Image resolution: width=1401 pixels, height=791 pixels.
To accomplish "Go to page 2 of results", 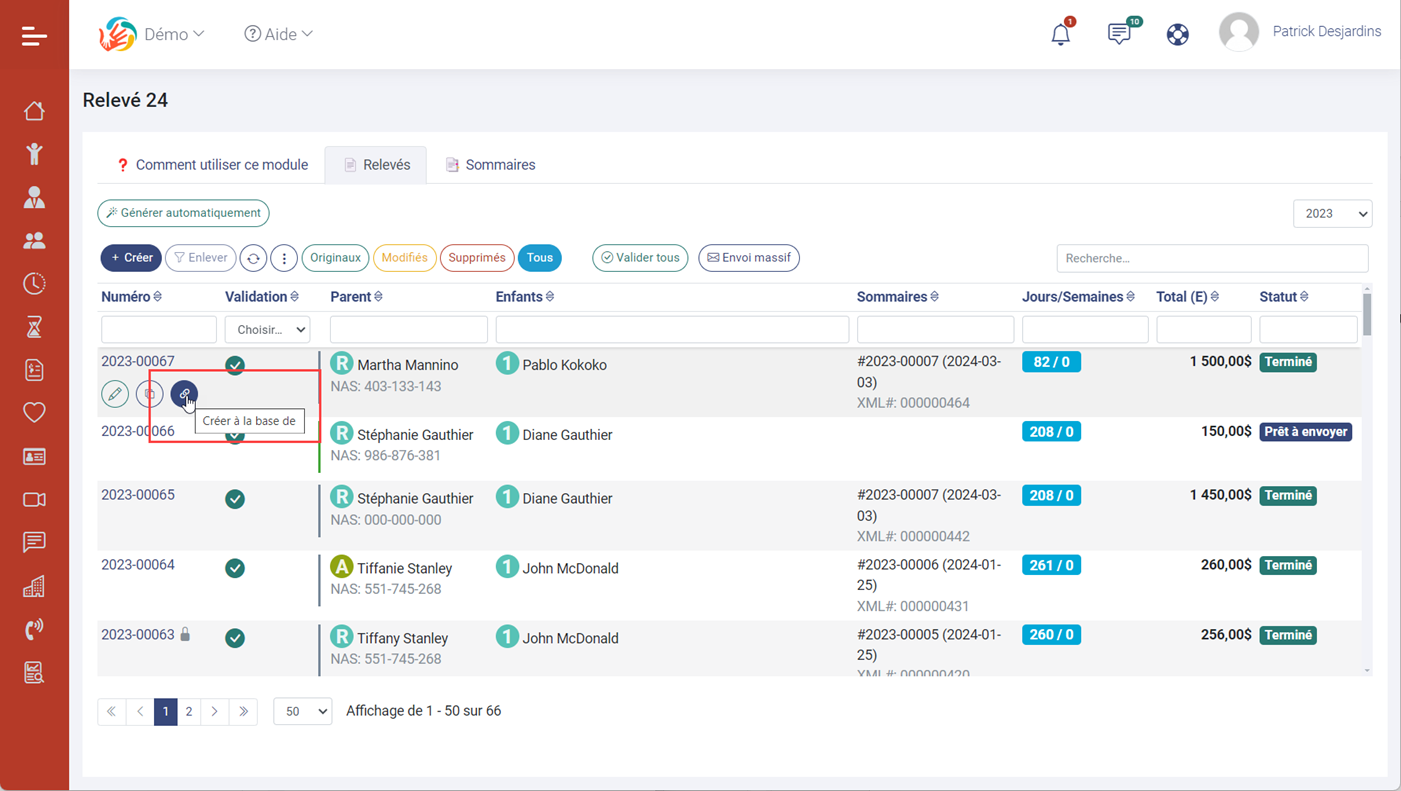I will [189, 711].
